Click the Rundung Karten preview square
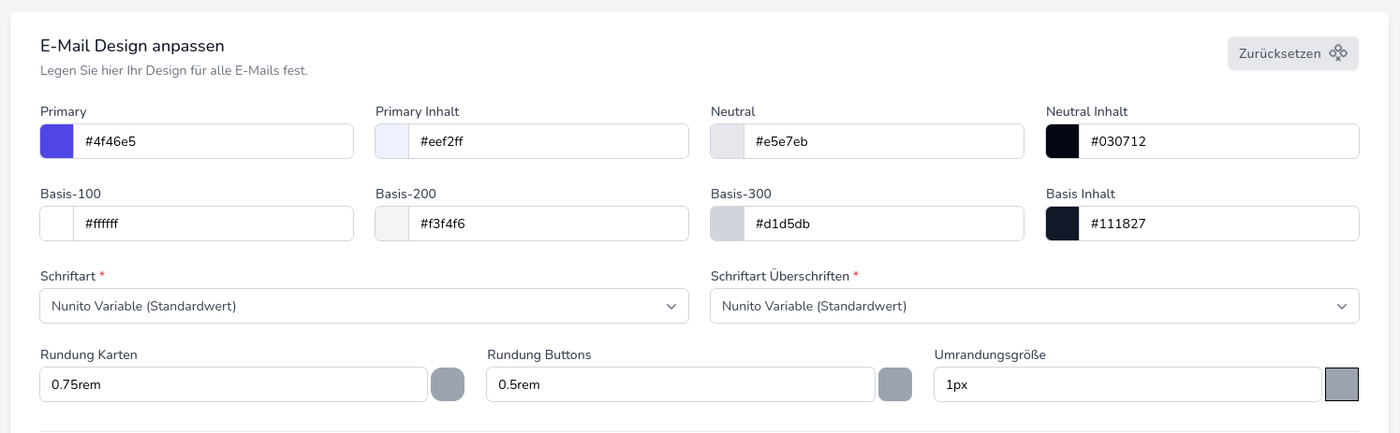 448,385
